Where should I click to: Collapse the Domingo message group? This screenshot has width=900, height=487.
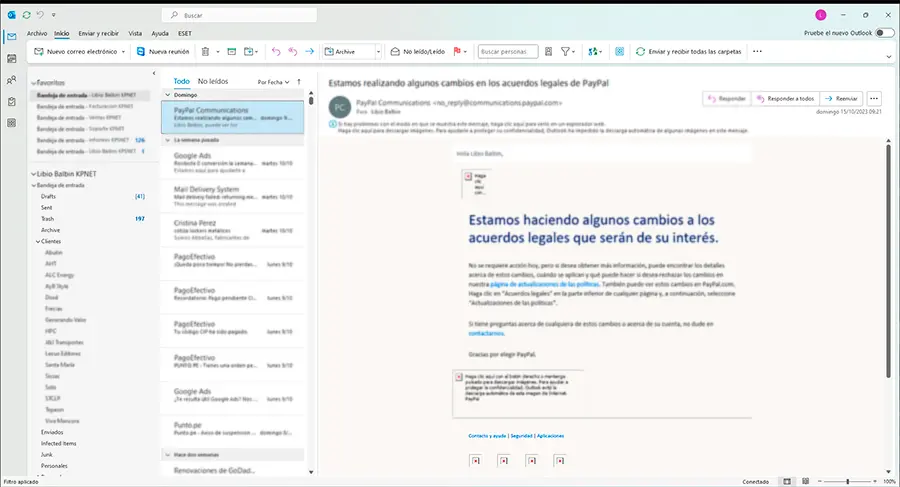coord(168,95)
